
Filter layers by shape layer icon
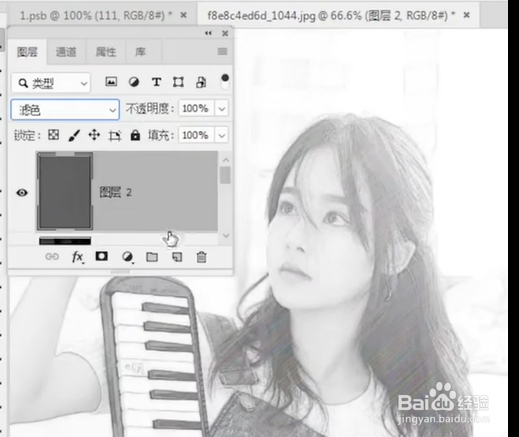tap(178, 82)
